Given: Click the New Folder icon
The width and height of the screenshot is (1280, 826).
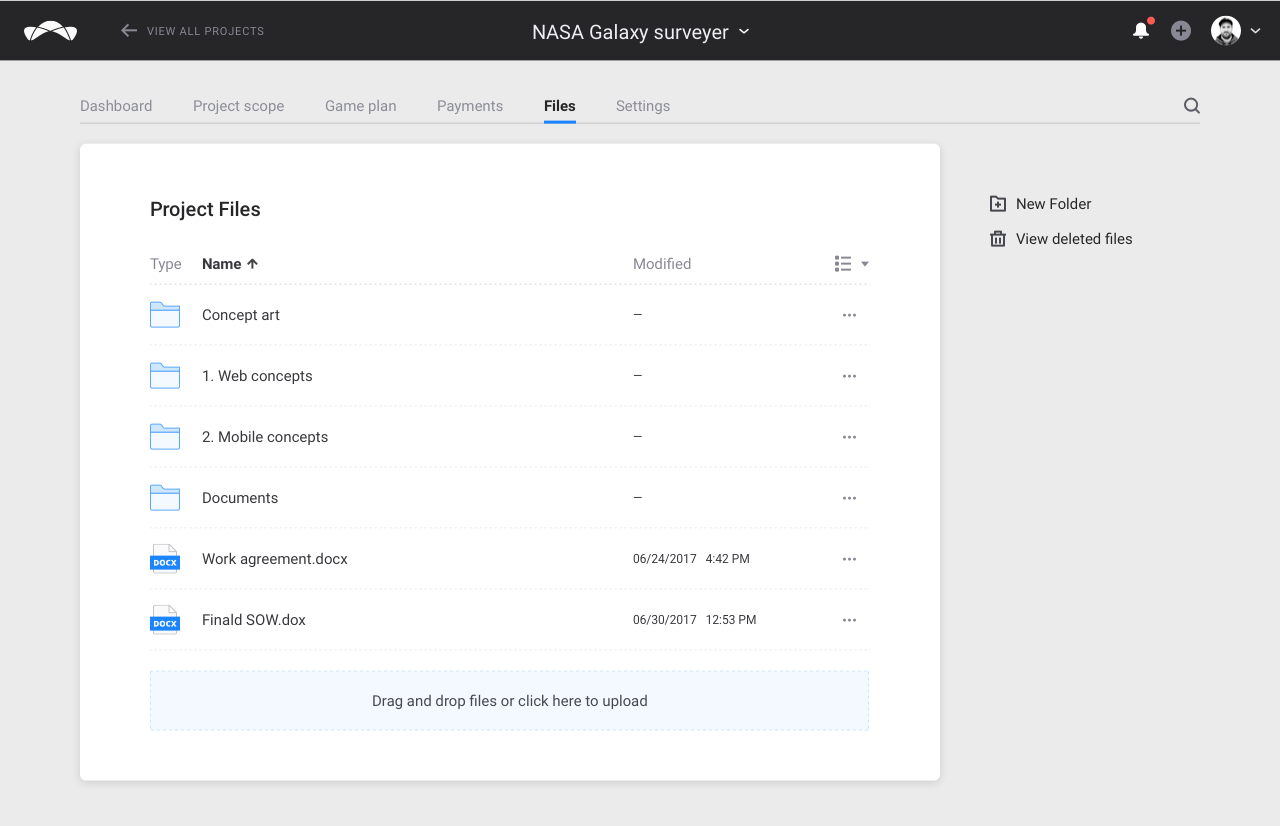Looking at the screenshot, I should (x=998, y=204).
